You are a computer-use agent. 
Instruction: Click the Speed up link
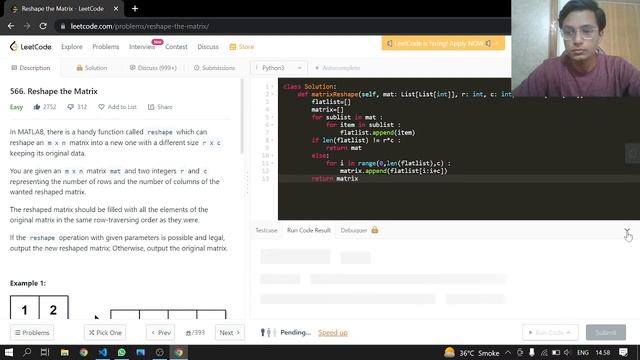pyautogui.click(x=333, y=333)
